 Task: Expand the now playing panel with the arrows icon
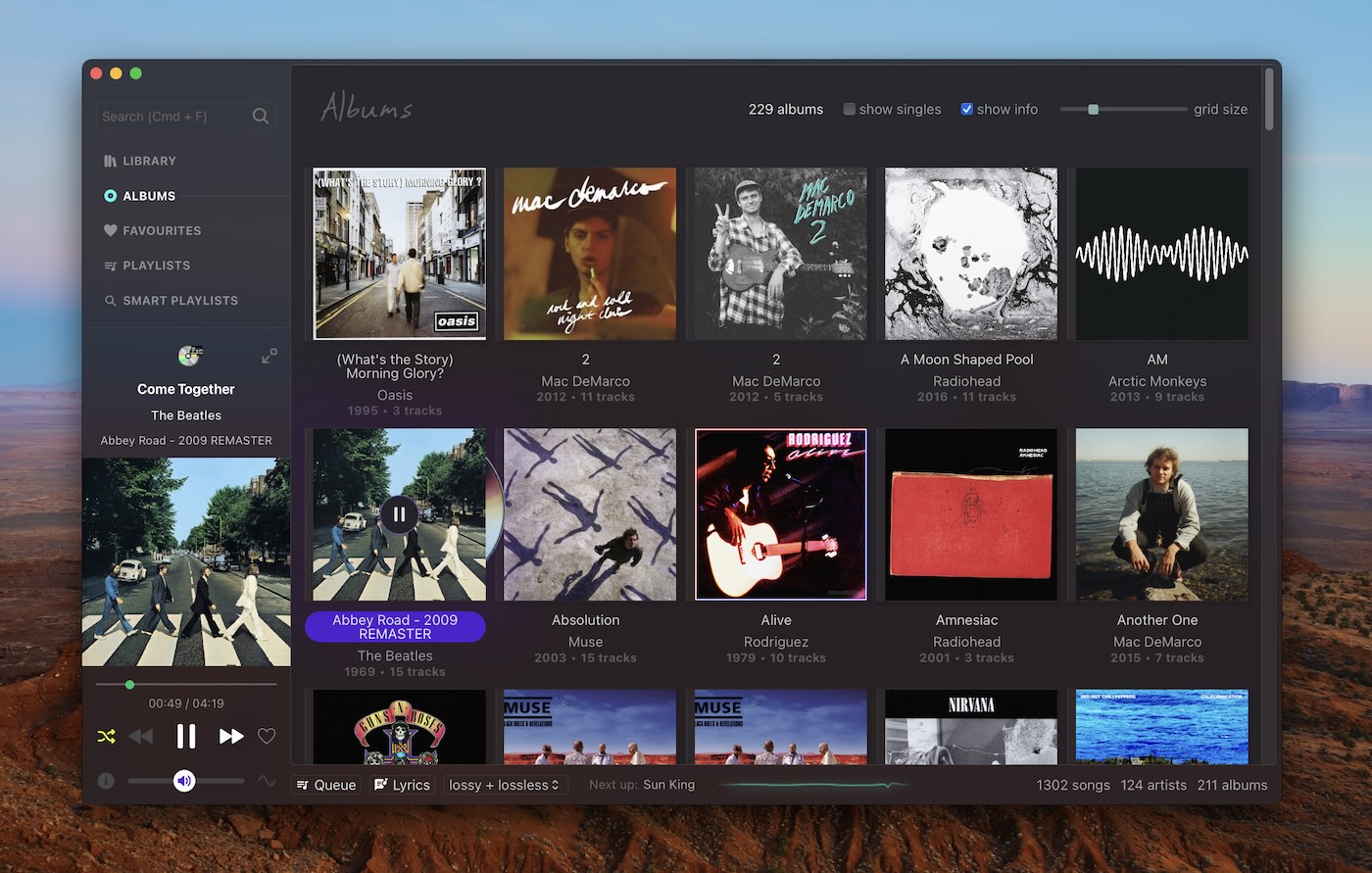tap(269, 356)
